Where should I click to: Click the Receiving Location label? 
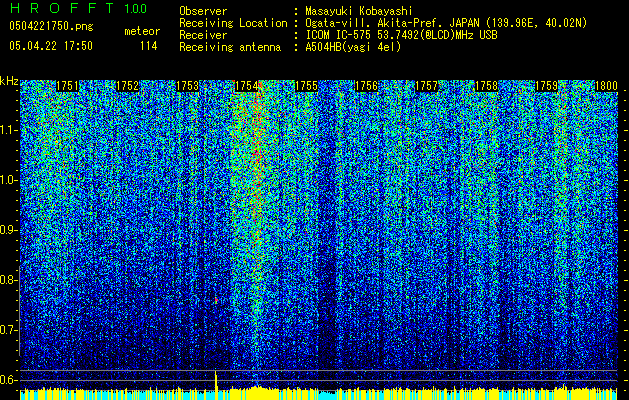(233, 23)
